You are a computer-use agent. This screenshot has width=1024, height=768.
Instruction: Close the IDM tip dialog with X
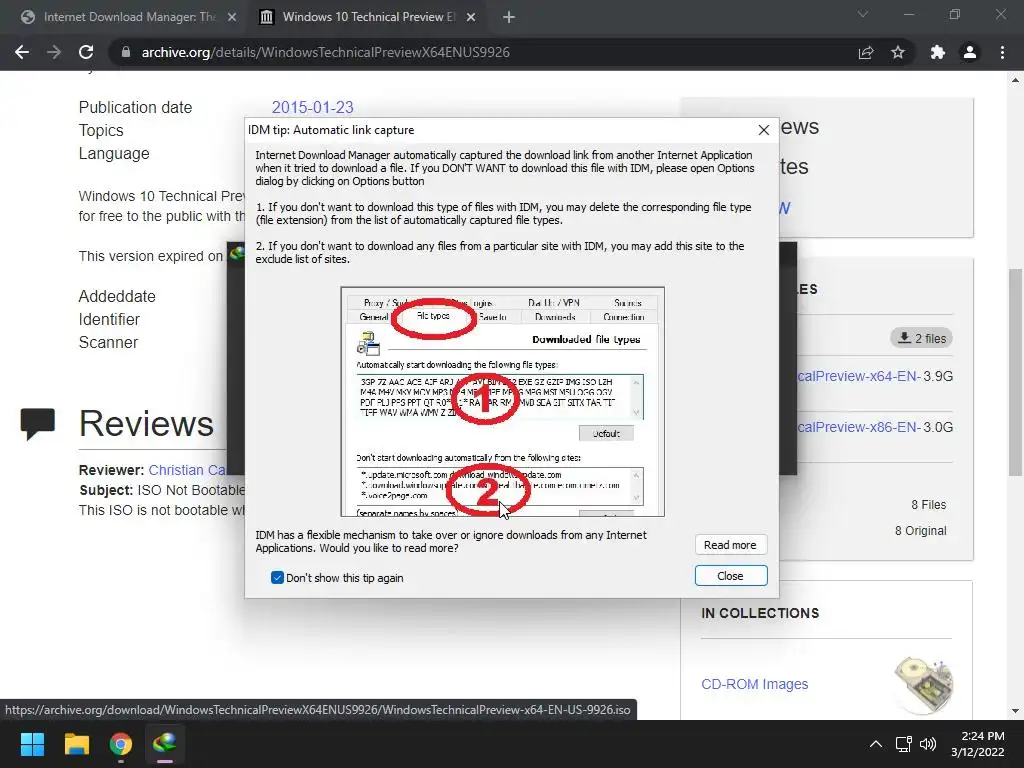763,130
